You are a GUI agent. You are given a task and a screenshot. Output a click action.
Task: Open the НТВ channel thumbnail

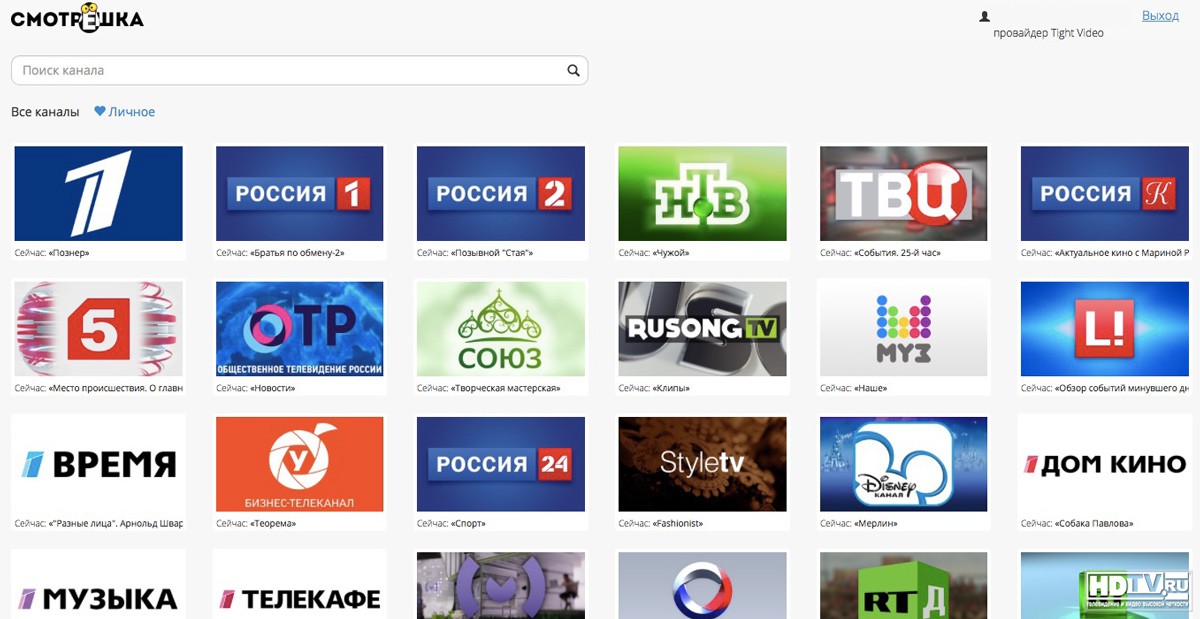point(703,194)
